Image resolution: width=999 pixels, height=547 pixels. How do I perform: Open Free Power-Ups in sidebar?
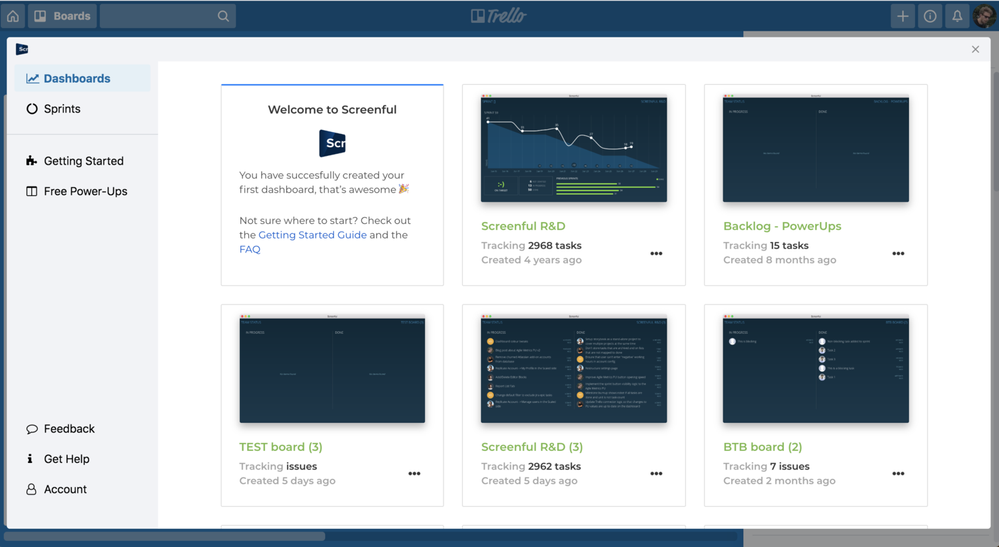click(82, 191)
